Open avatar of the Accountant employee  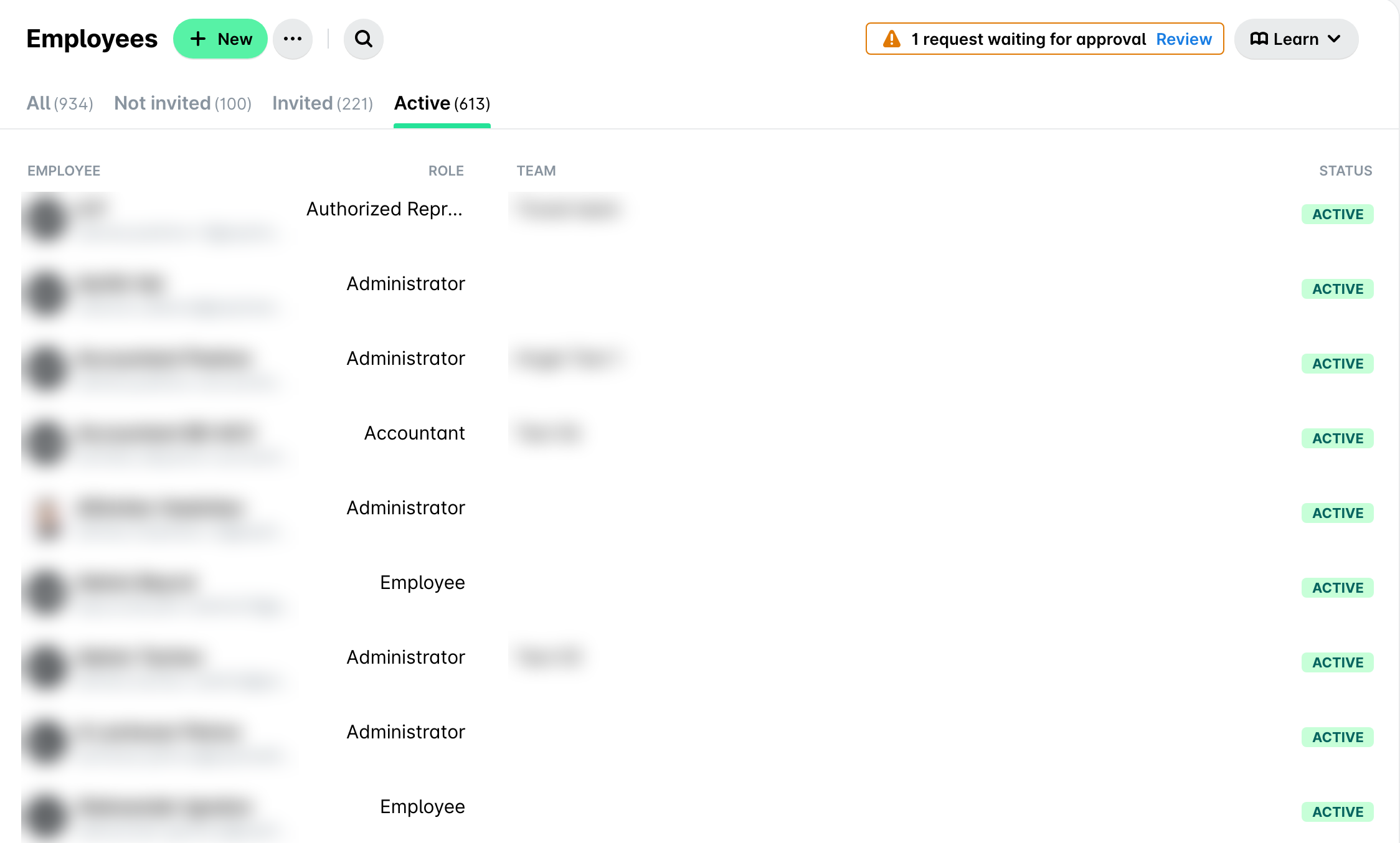45,443
